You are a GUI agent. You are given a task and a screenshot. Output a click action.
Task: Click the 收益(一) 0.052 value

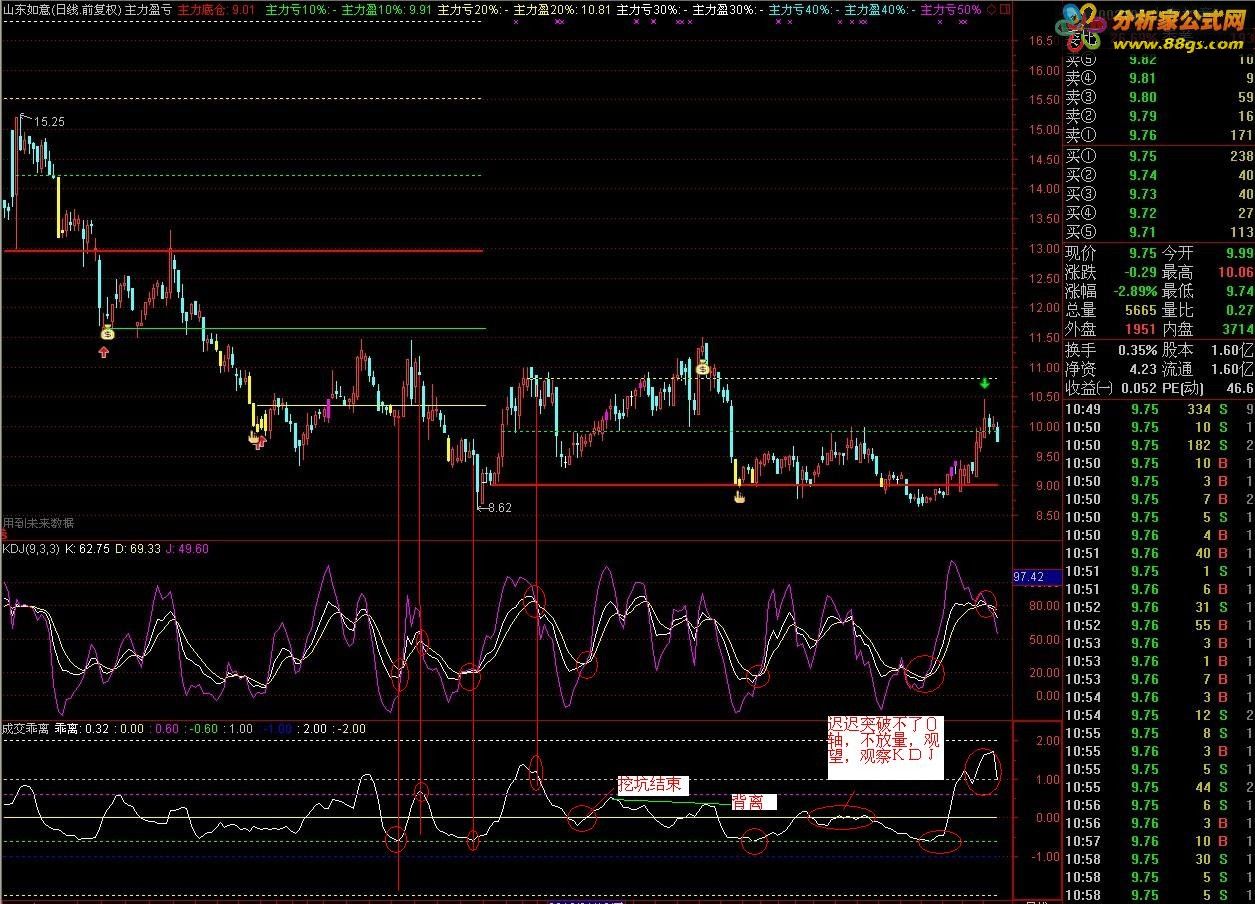1139,388
